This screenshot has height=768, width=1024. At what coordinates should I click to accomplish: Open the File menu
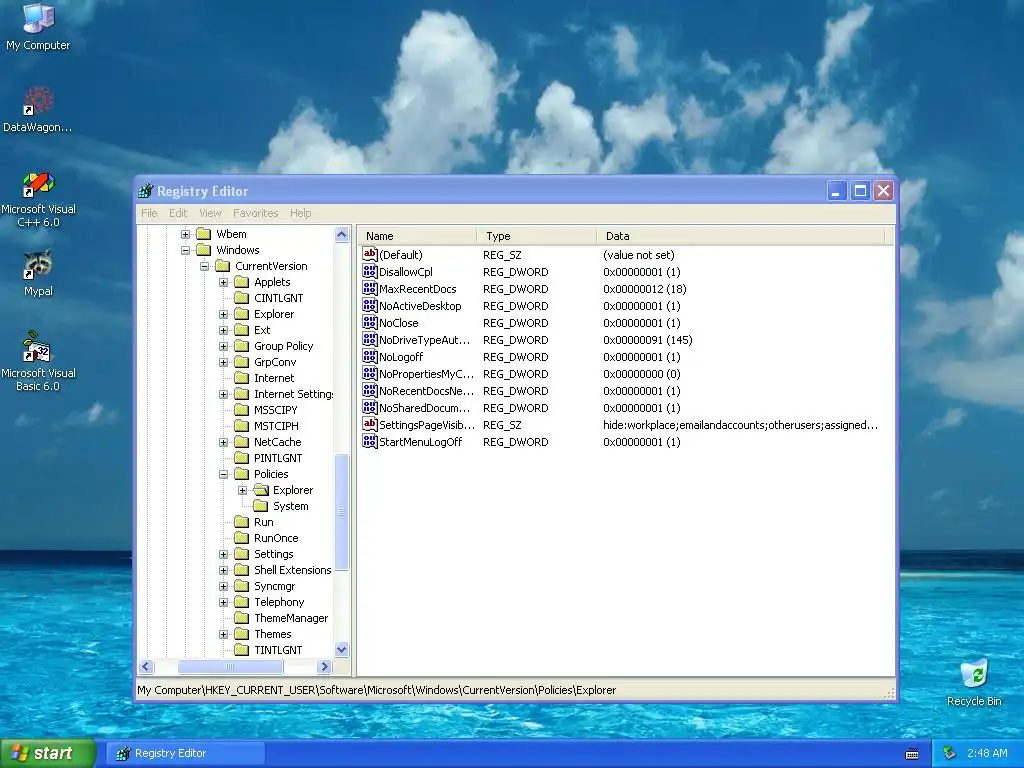click(149, 213)
